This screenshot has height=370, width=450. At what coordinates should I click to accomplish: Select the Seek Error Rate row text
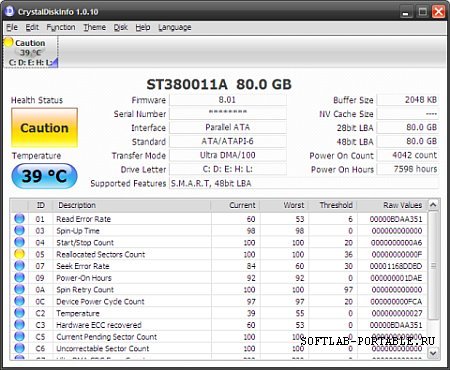point(83,266)
